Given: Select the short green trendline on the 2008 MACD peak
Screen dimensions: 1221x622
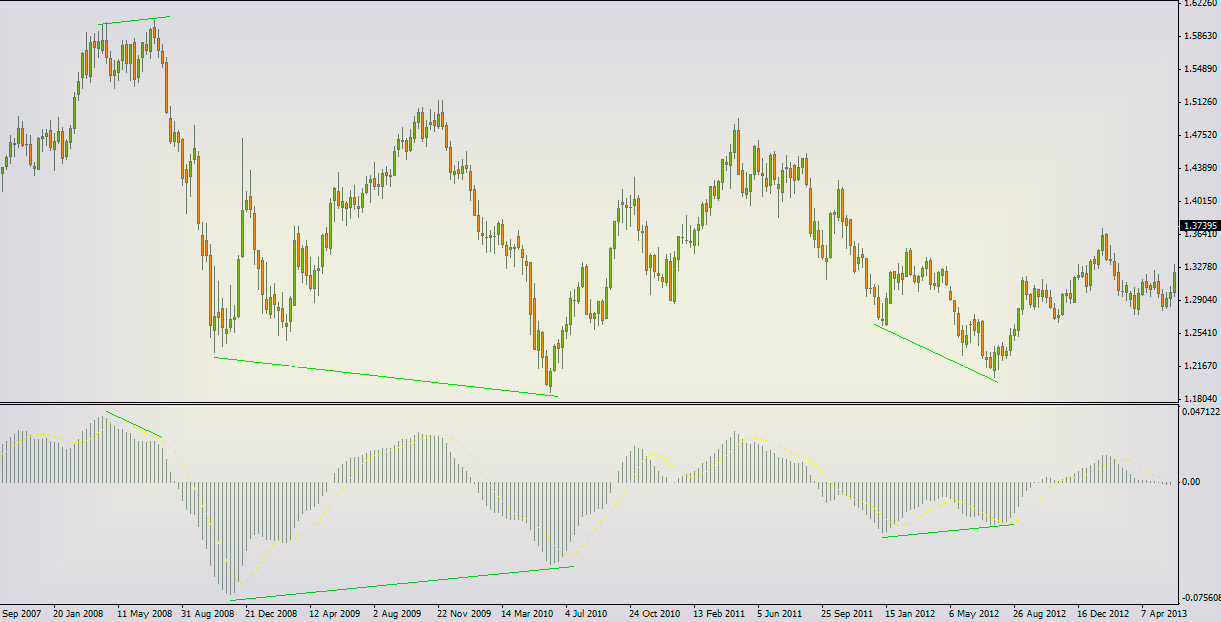Looking at the screenshot, I should (x=134, y=424).
